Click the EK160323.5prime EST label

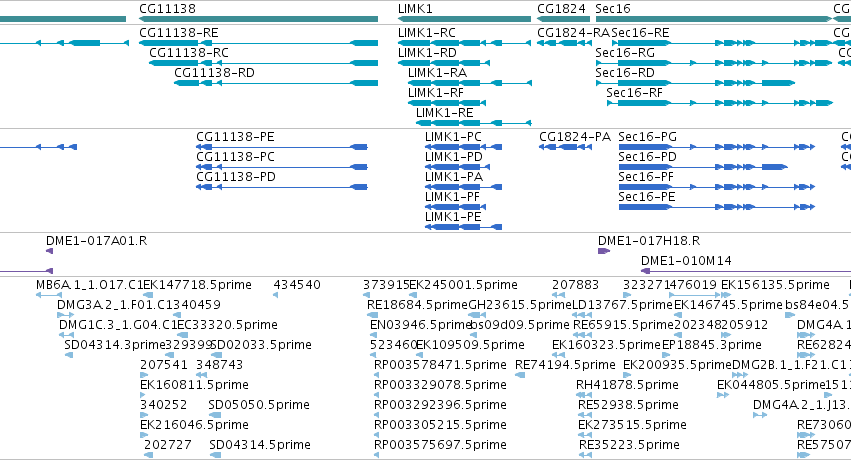[606, 345]
